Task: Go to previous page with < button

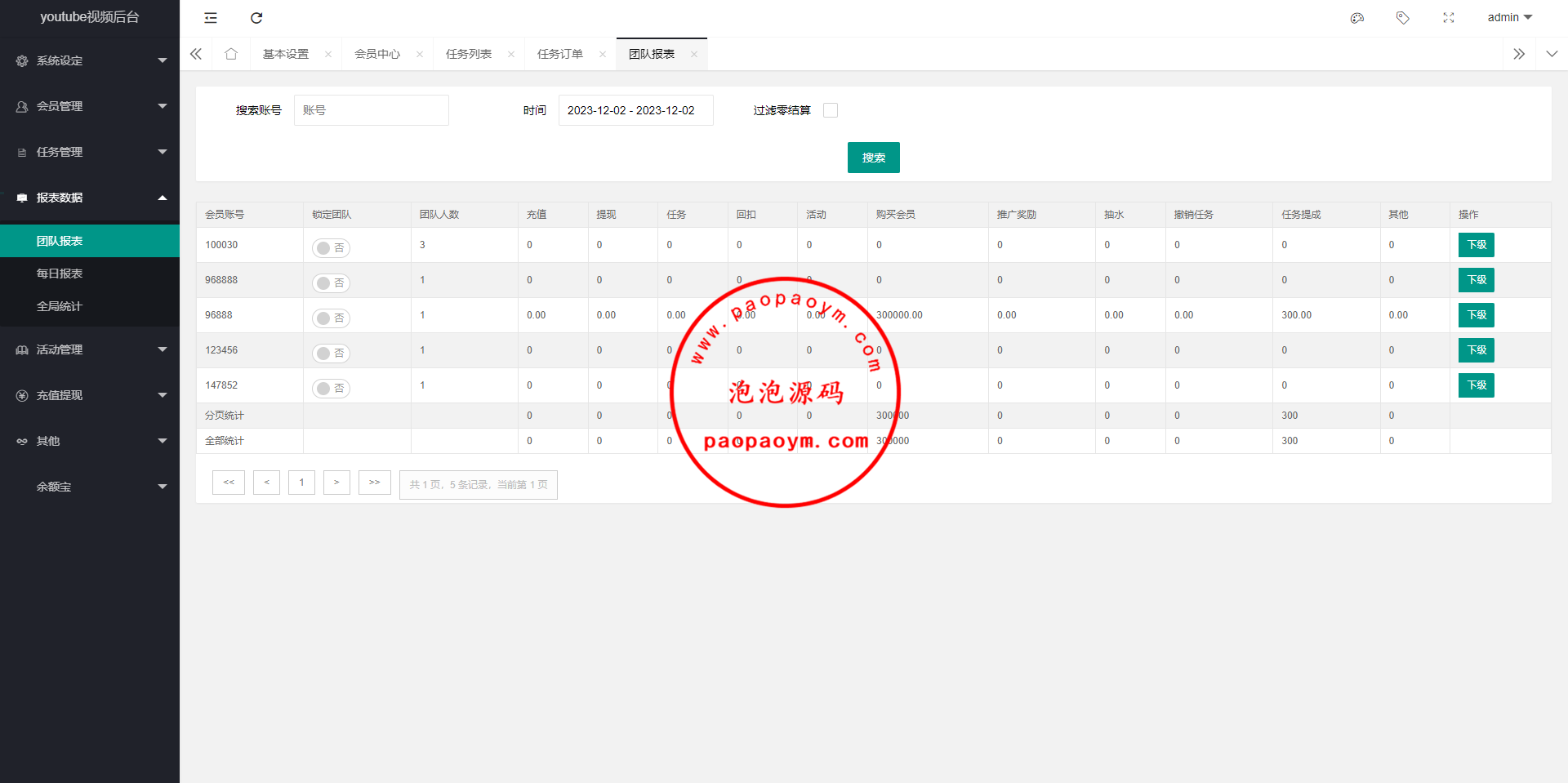Action: pos(266,483)
